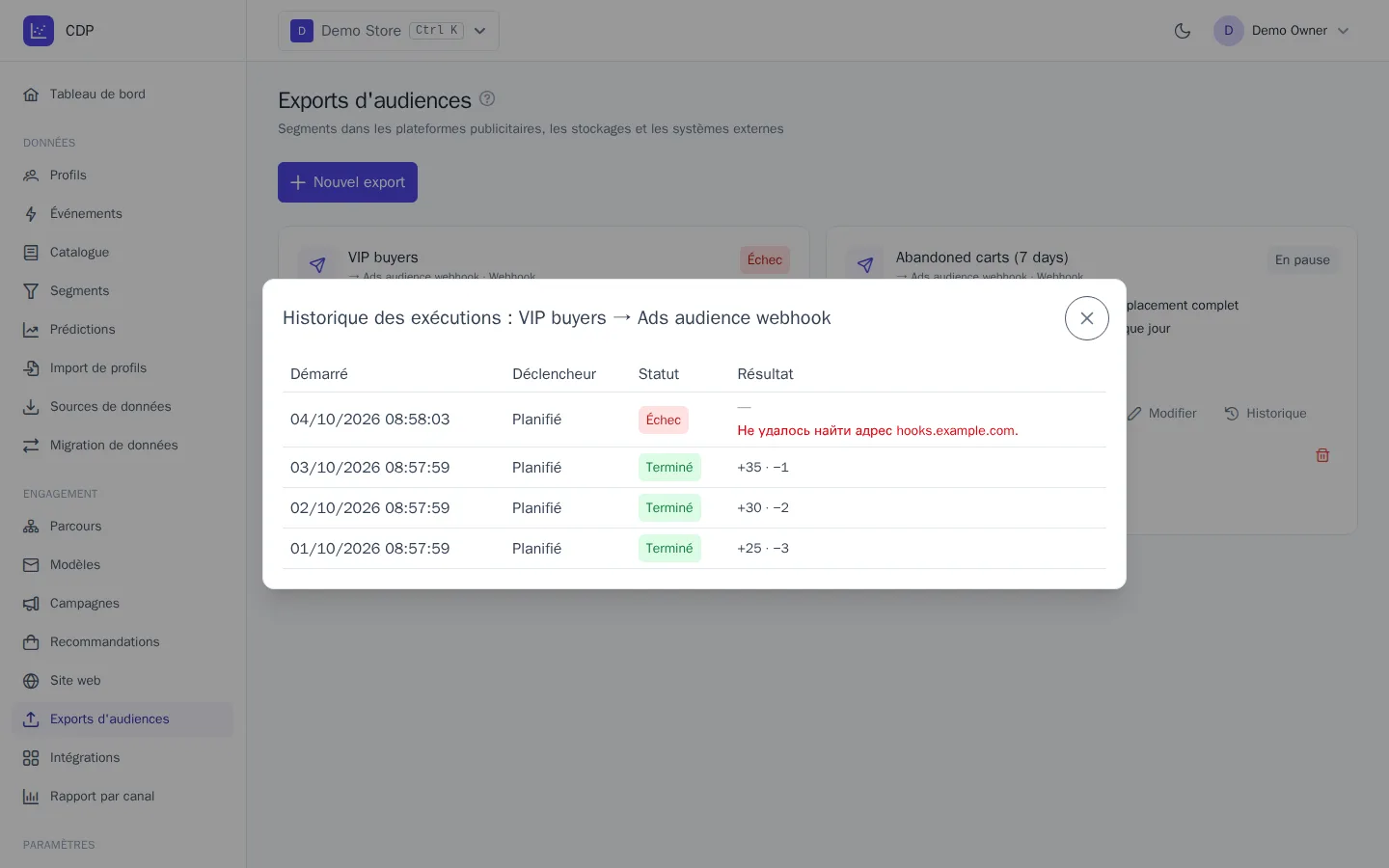
Task: Close the Historique des exécutions dialog
Action: (1087, 318)
